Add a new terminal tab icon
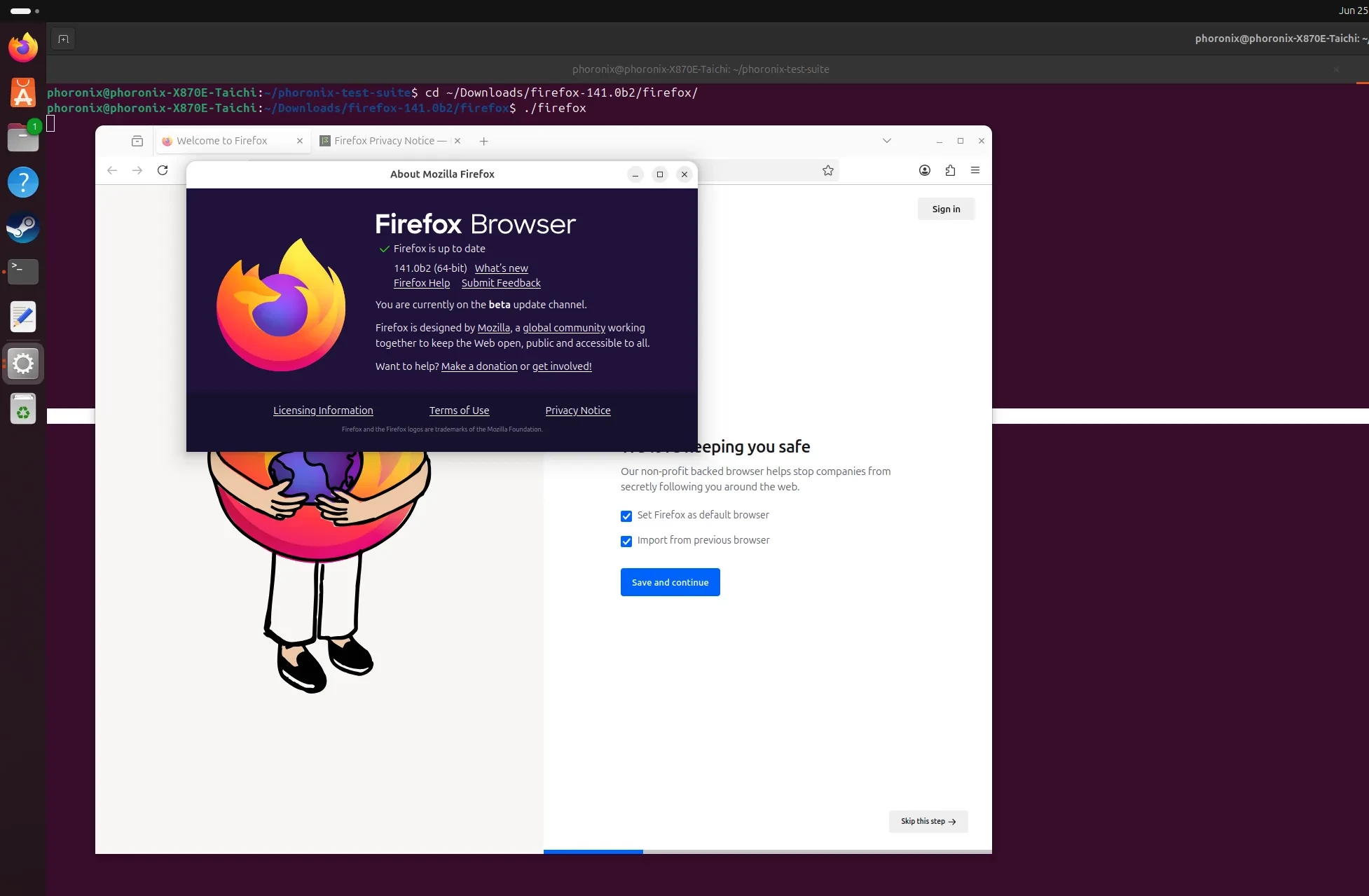The image size is (1369, 896). [63, 39]
